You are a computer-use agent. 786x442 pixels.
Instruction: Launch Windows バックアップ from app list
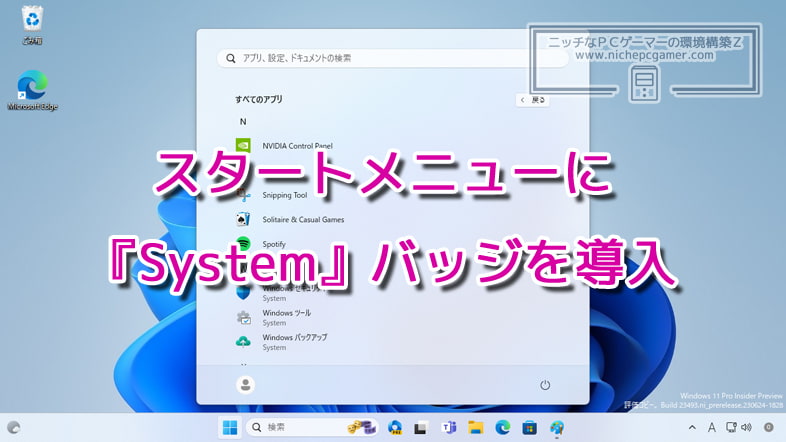(x=281, y=342)
